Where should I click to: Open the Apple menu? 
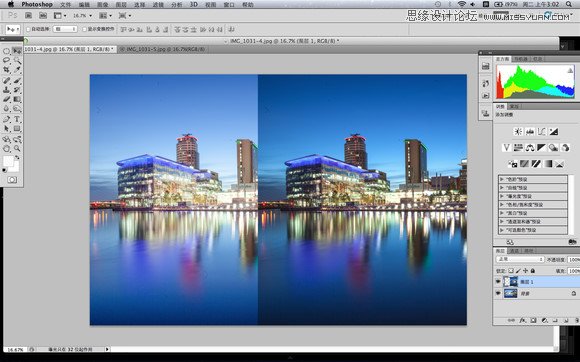point(11,4)
